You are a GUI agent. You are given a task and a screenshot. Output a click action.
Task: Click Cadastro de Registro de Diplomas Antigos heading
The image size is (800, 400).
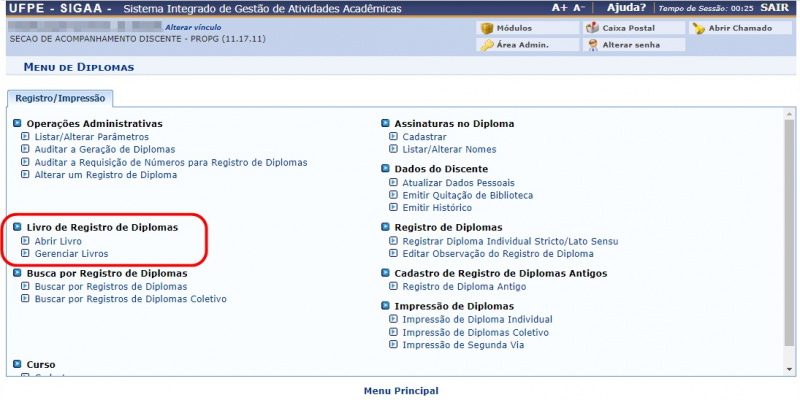click(501, 273)
